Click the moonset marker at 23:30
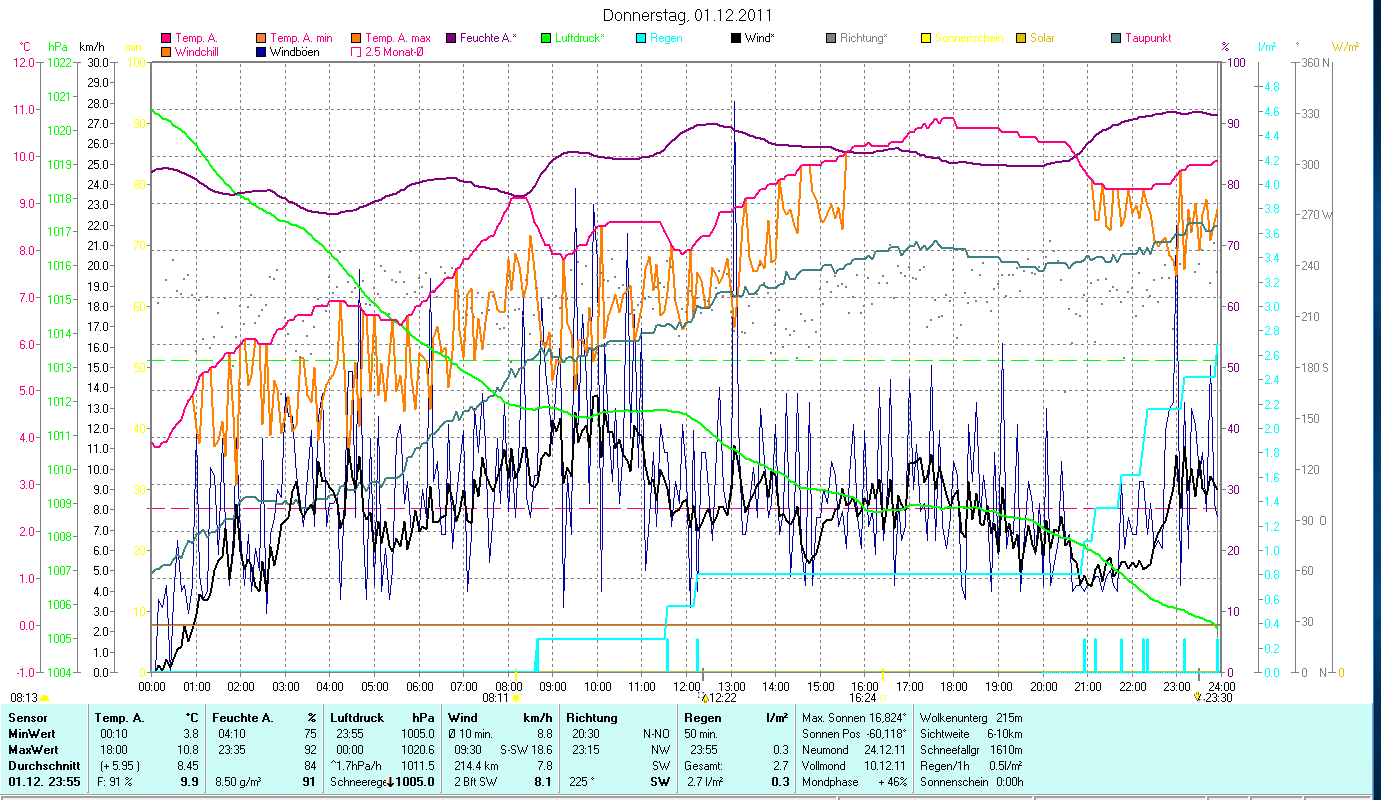The height and width of the screenshot is (800, 1381). (x=1199, y=697)
